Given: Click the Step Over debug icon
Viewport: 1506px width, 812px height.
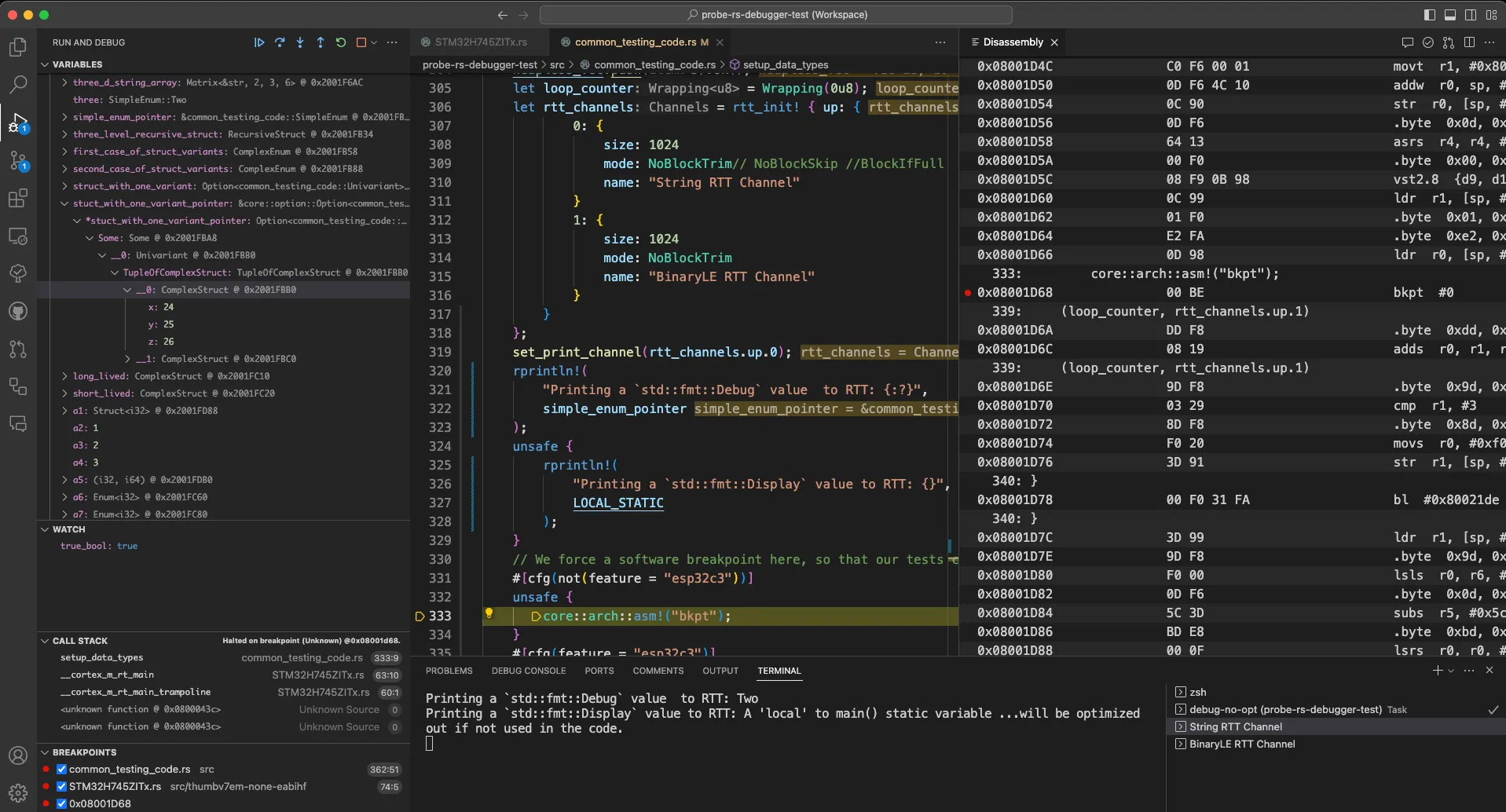Looking at the screenshot, I should tap(280, 42).
